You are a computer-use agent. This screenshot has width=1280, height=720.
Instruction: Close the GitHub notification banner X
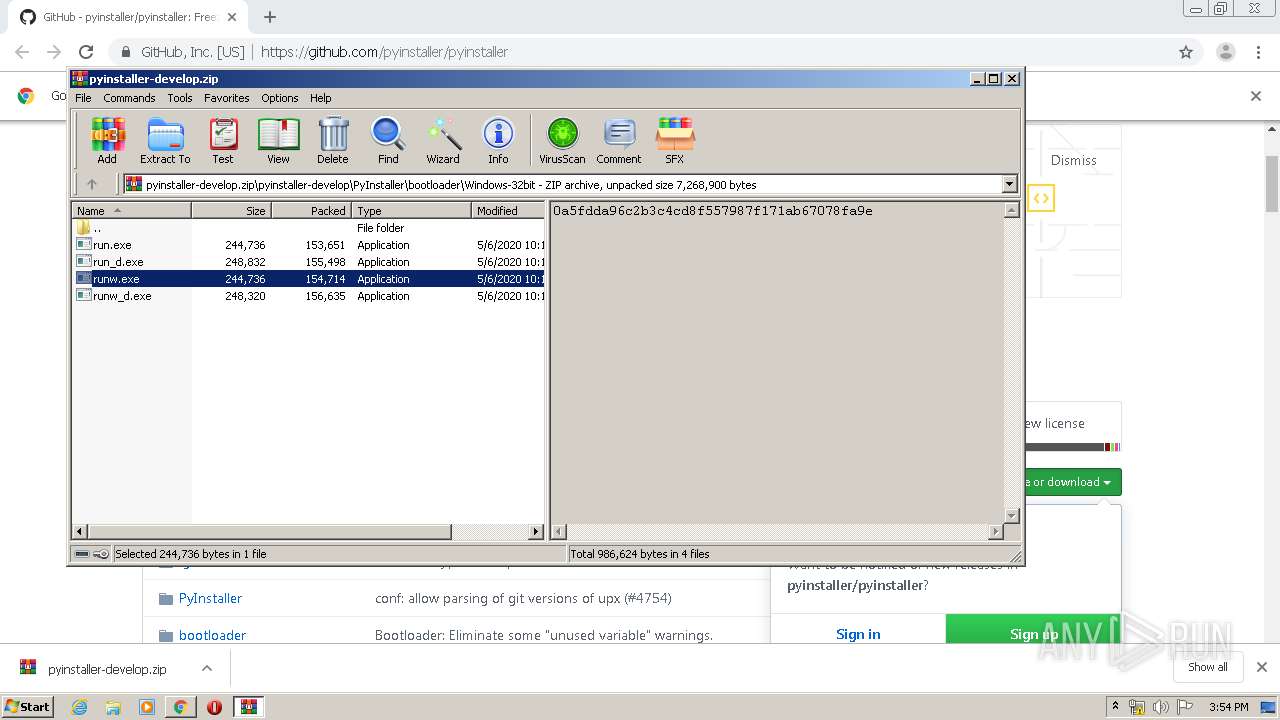[x=1255, y=96]
